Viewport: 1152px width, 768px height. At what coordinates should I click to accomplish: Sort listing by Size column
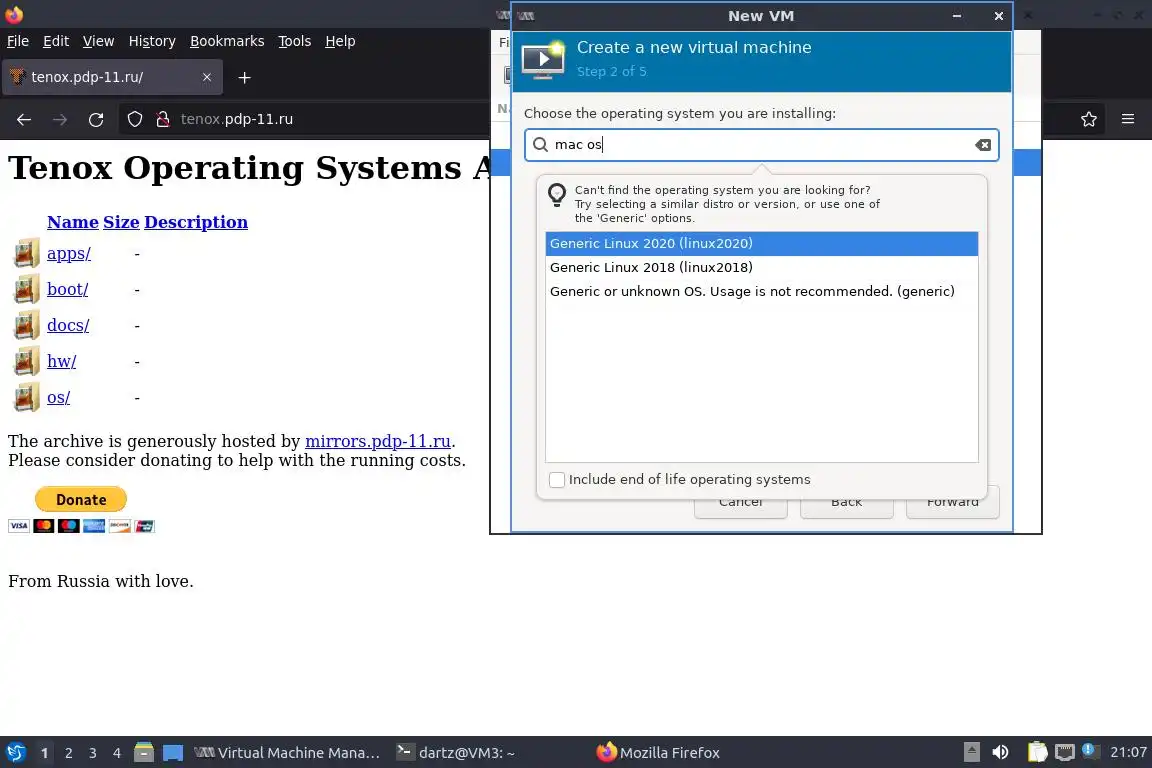coord(121,222)
